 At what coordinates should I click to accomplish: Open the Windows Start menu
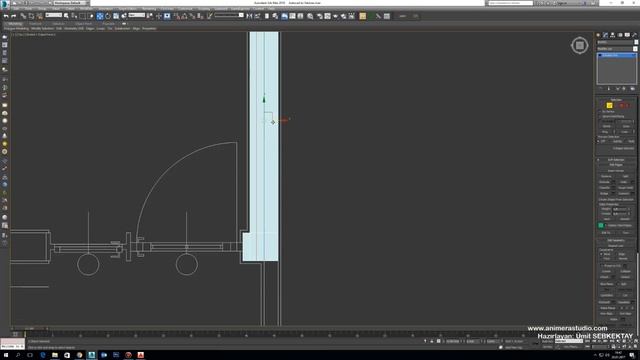6,355
